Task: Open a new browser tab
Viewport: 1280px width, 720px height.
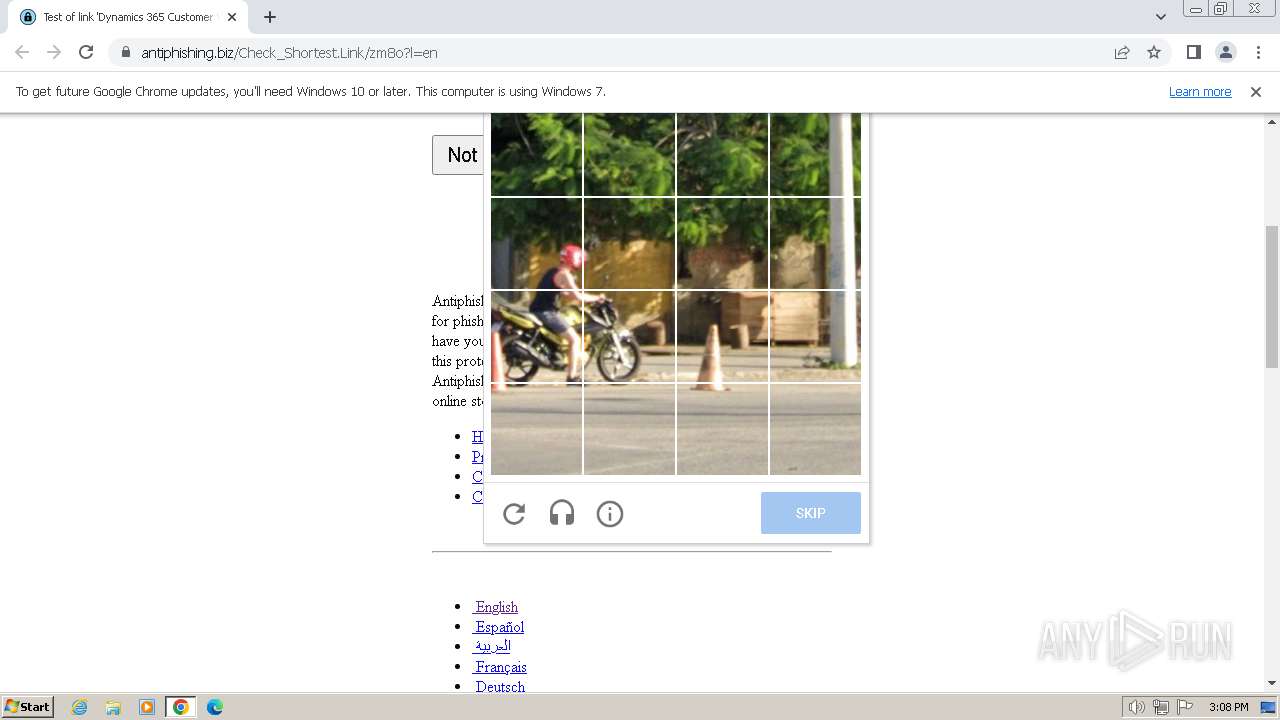Action: pyautogui.click(x=270, y=17)
